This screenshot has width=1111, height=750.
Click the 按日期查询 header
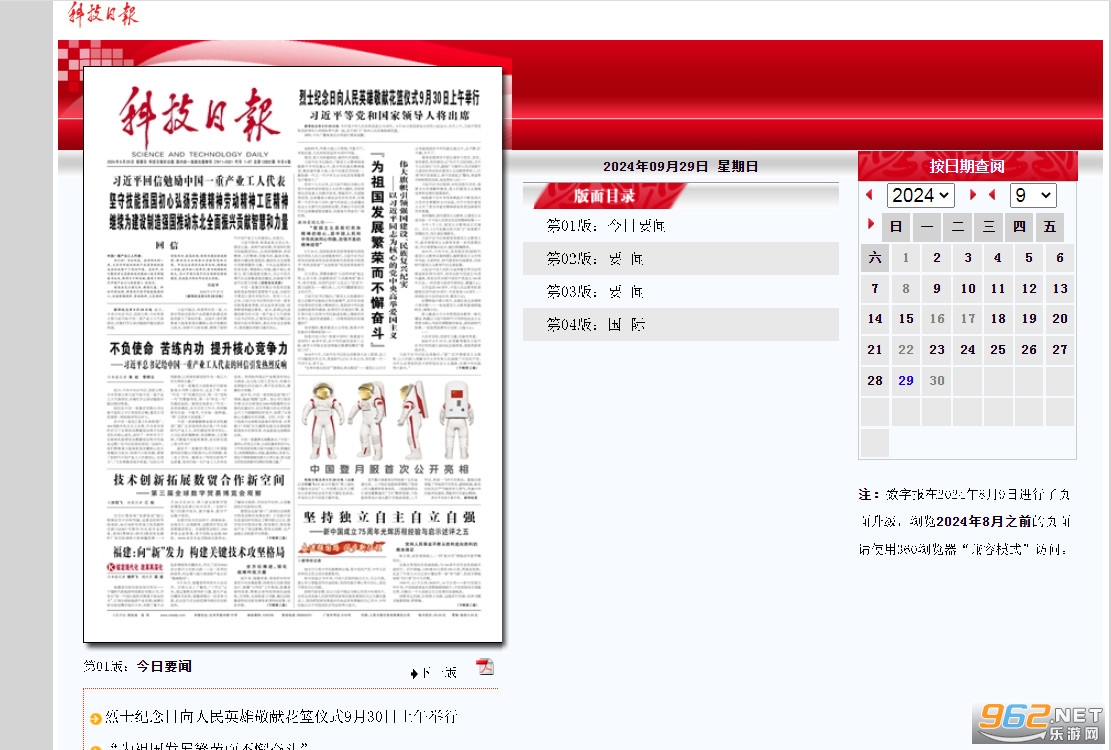pyautogui.click(x=967, y=166)
